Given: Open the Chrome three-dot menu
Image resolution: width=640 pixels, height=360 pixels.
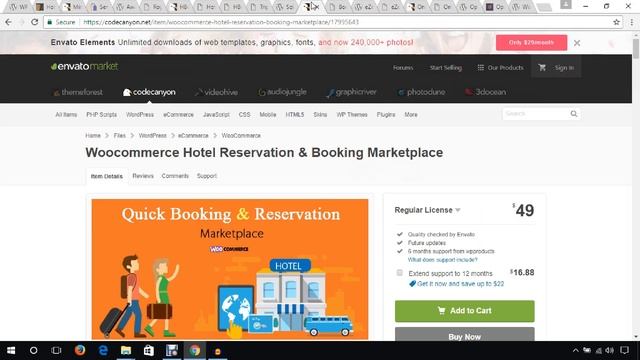Looking at the screenshot, I should pos(631,22).
